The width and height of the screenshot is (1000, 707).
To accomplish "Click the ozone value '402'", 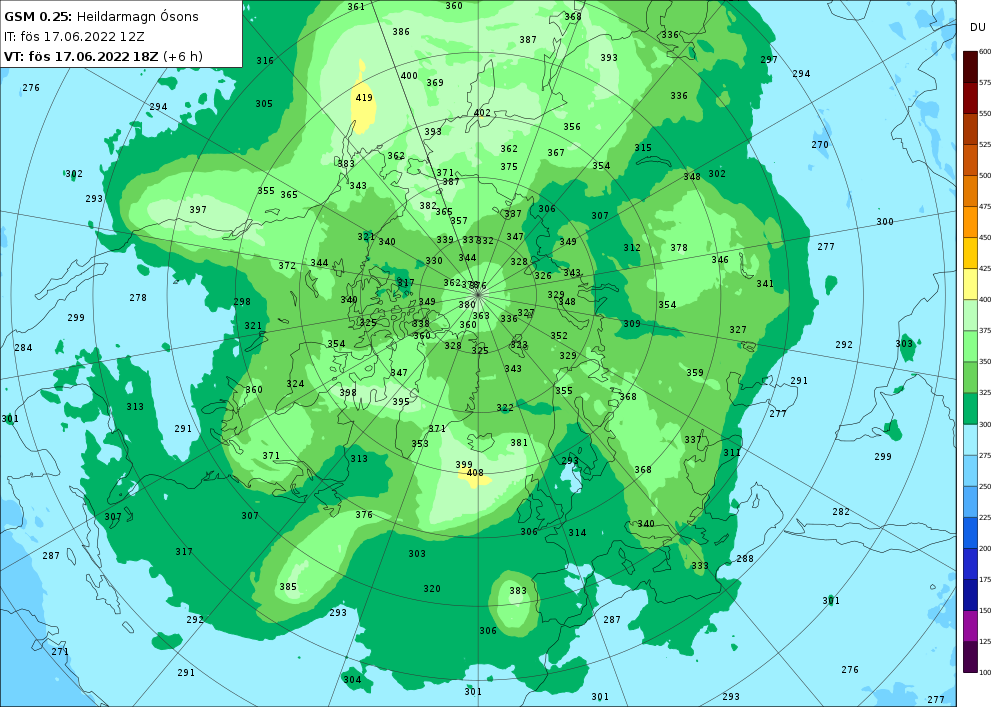I will [x=482, y=113].
